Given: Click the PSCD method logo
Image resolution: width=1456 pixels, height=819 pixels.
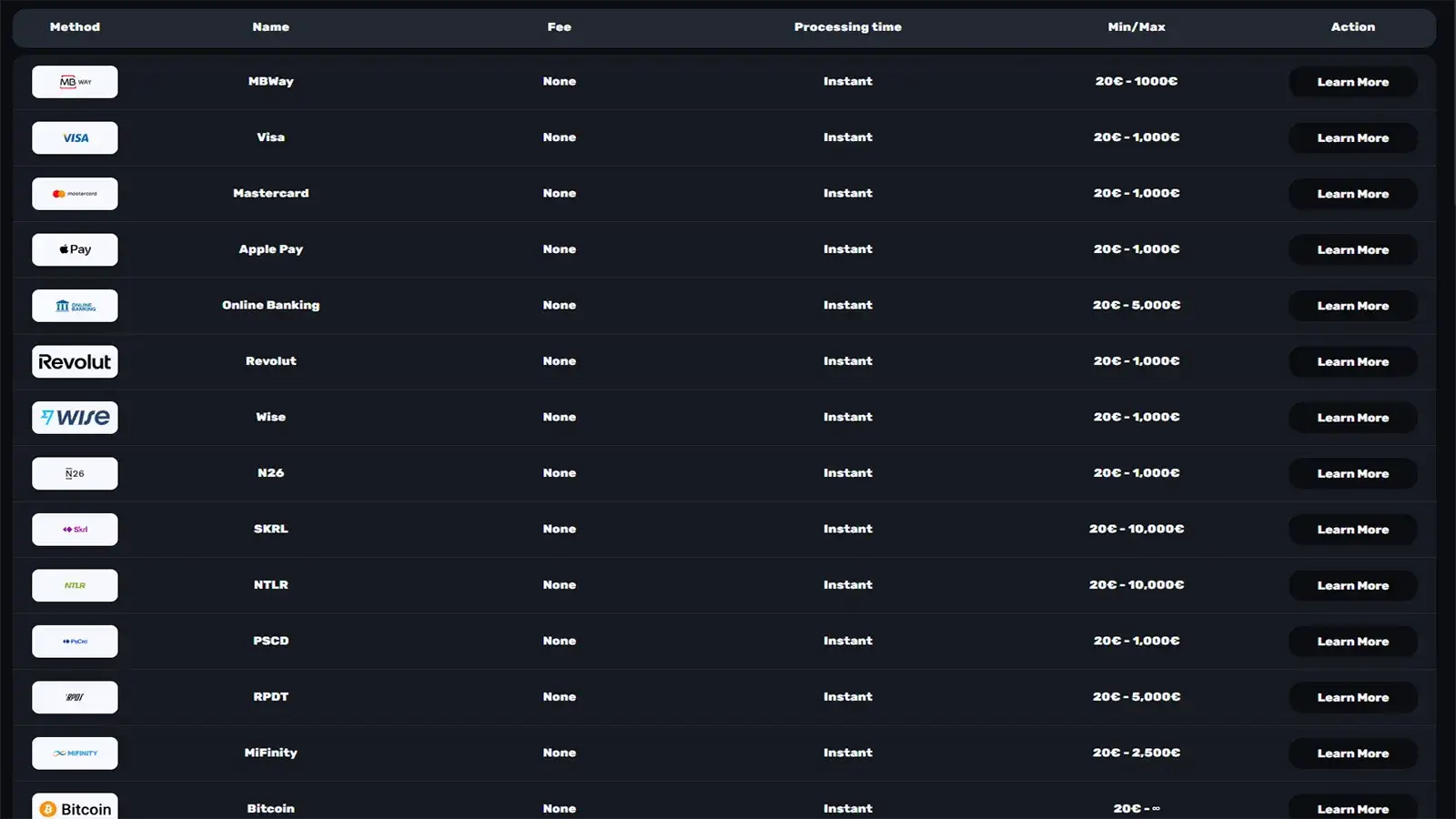Looking at the screenshot, I should [75, 642].
